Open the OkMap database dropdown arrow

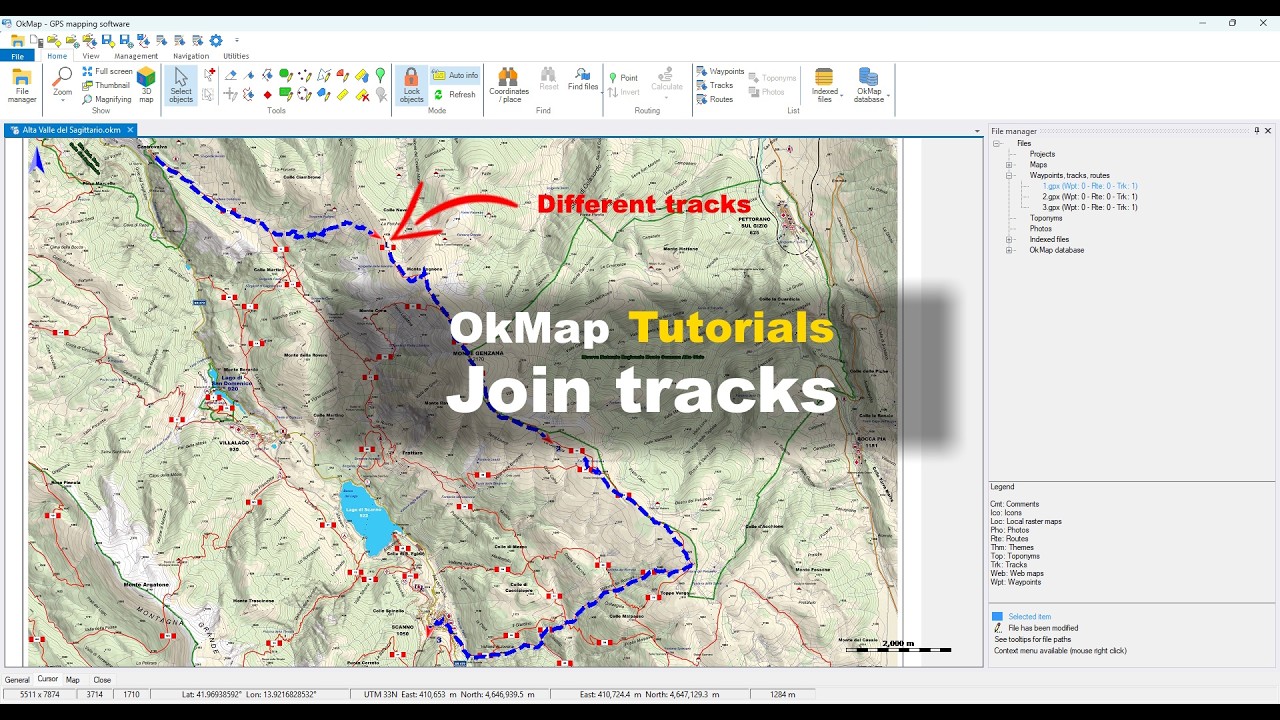[x=888, y=96]
